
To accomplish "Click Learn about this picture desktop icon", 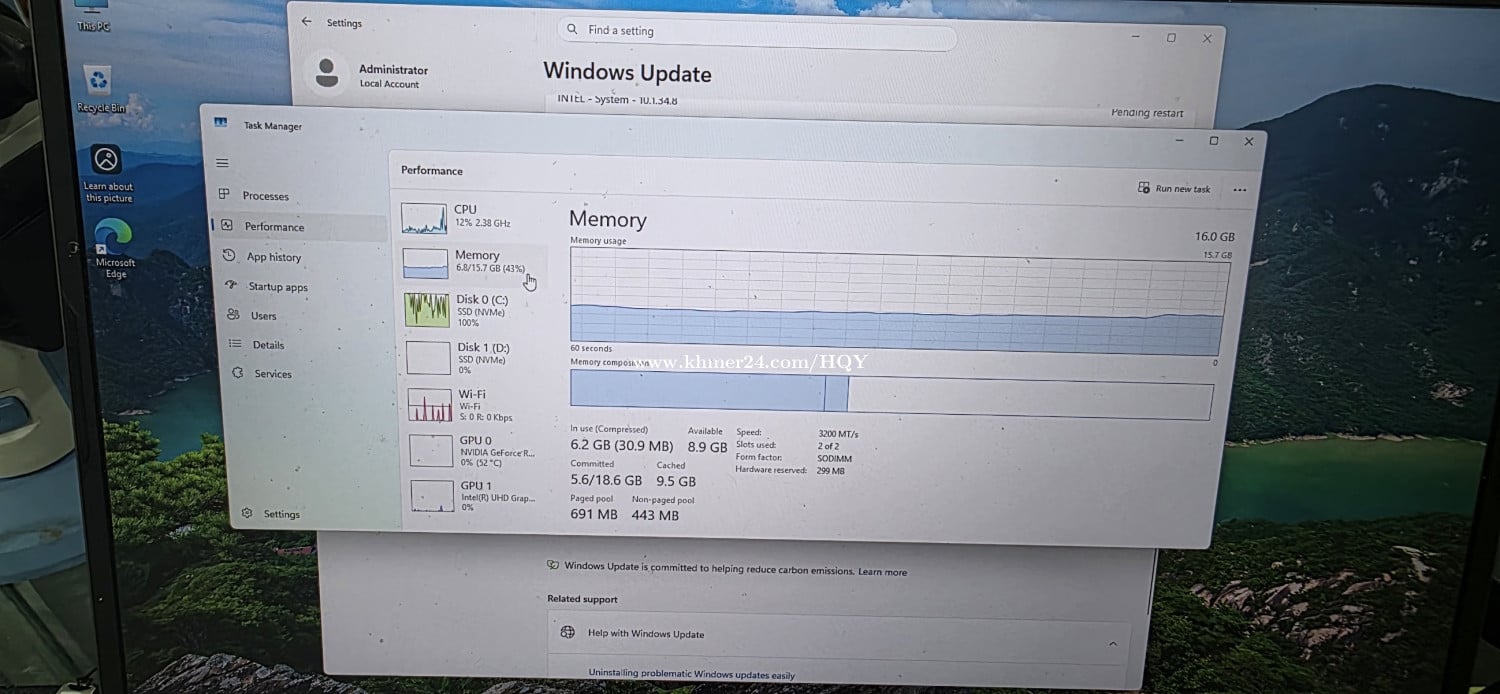I will pyautogui.click(x=107, y=174).
